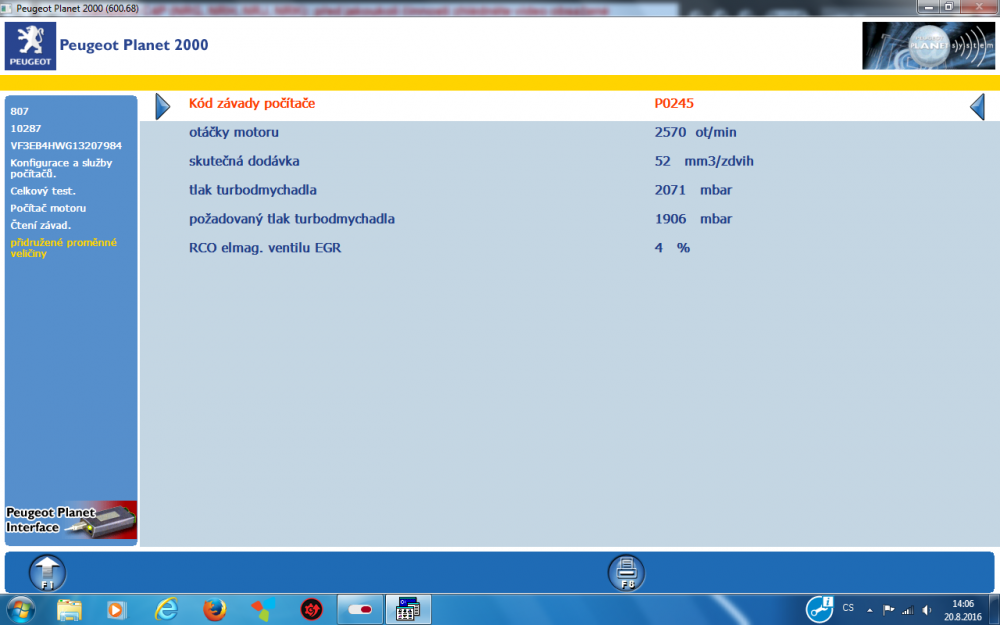Viewport: 1000px width, 625px height.
Task: Select požadovaný tlak turbodmychadla row
Action: click(570, 219)
